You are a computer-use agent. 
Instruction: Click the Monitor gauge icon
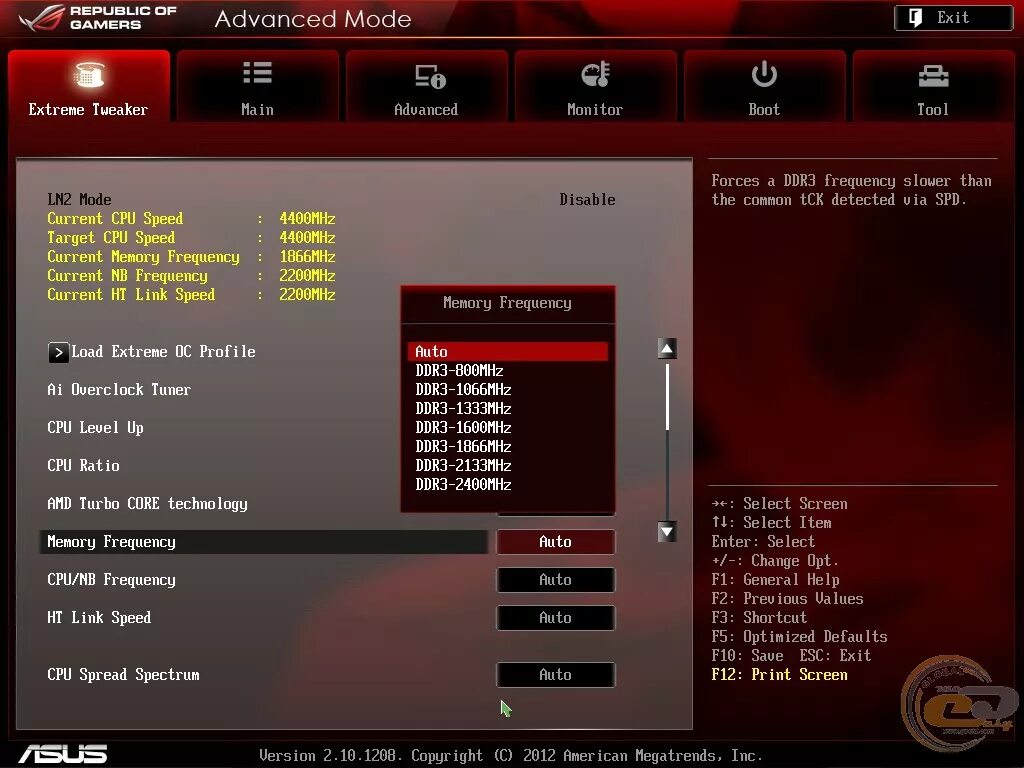595,74
